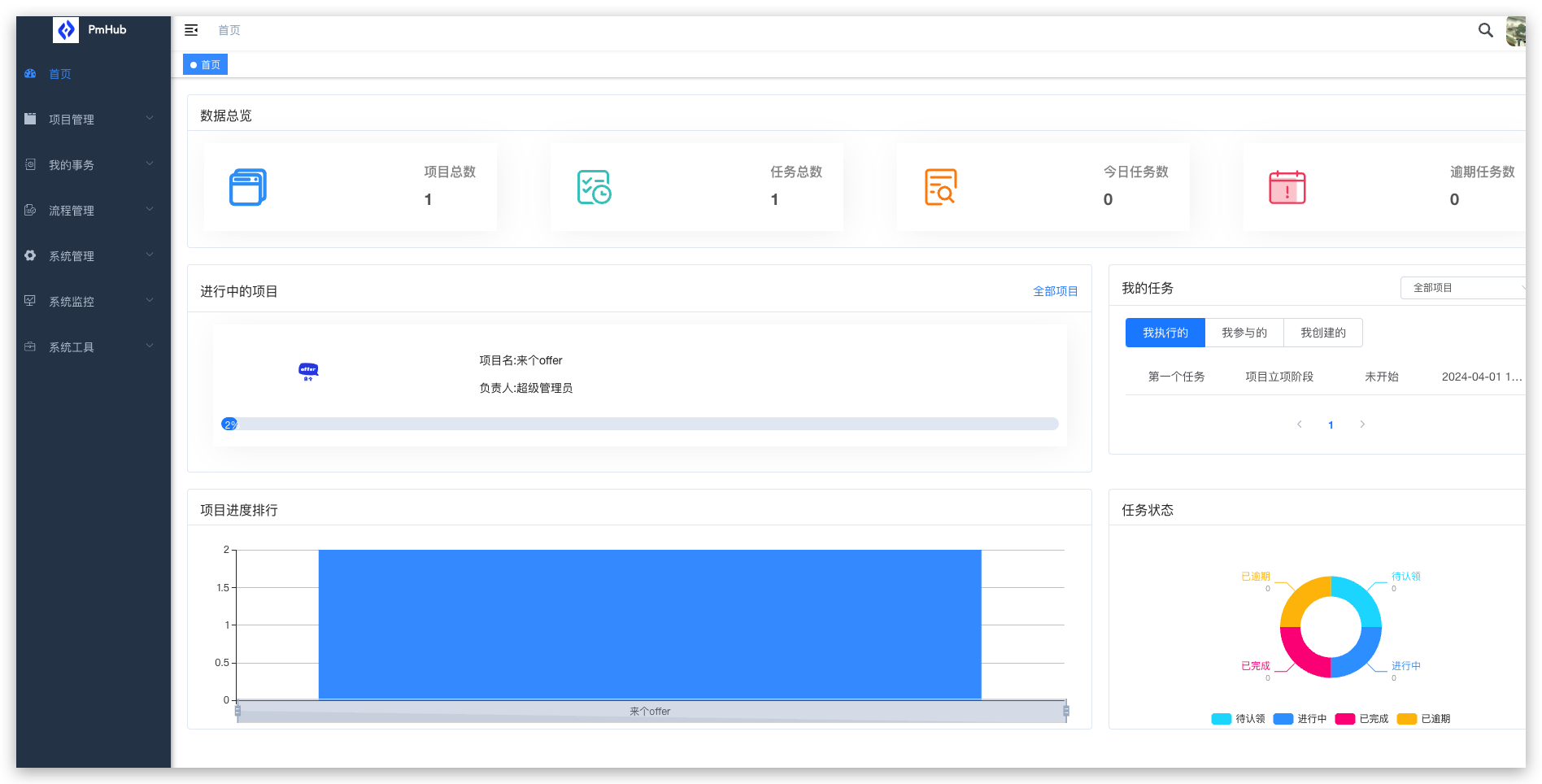Click the 逾期任务数 calendar alert icon
The height and width of the screenshot is (784, 1542).
click(1286, 187)
